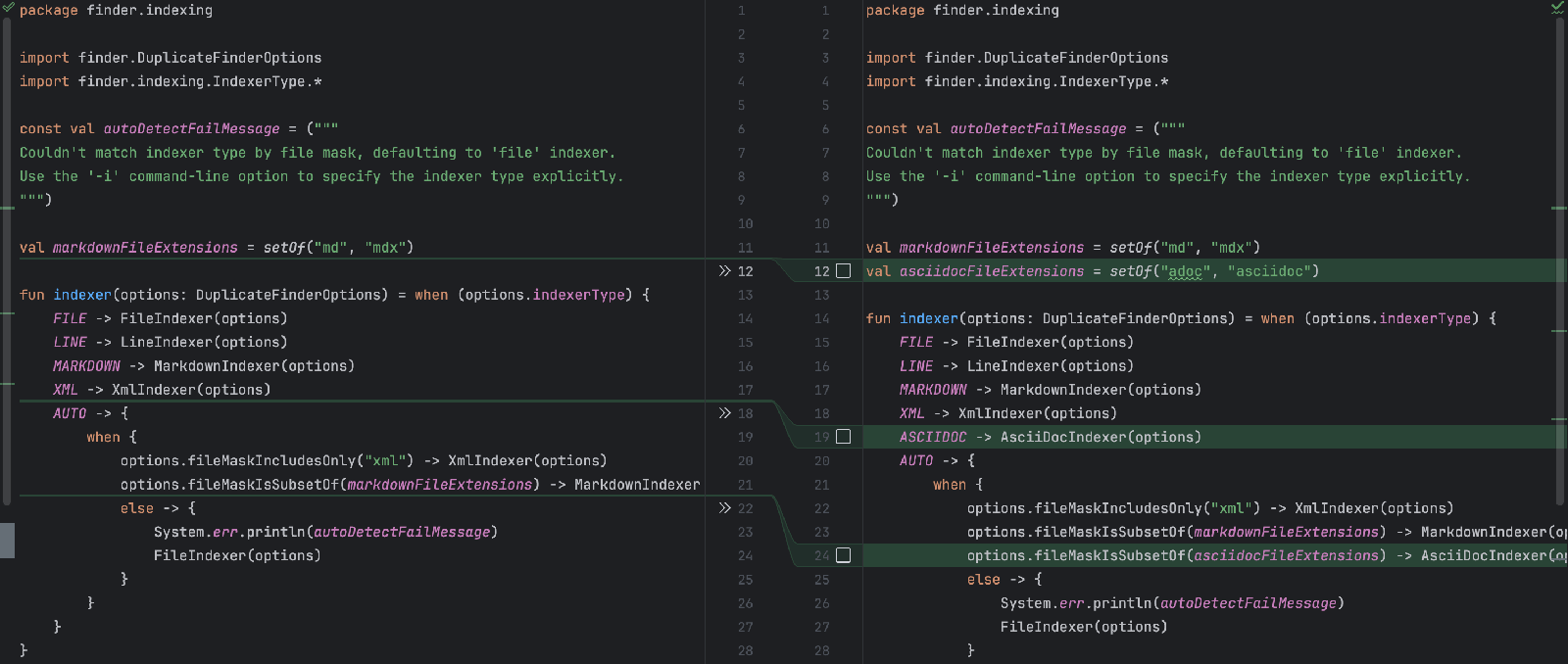This screenshot has height=664, width=1568.
Task: Click 'AUTO -> {' in the right editor
Action: [x=937, y=460]
